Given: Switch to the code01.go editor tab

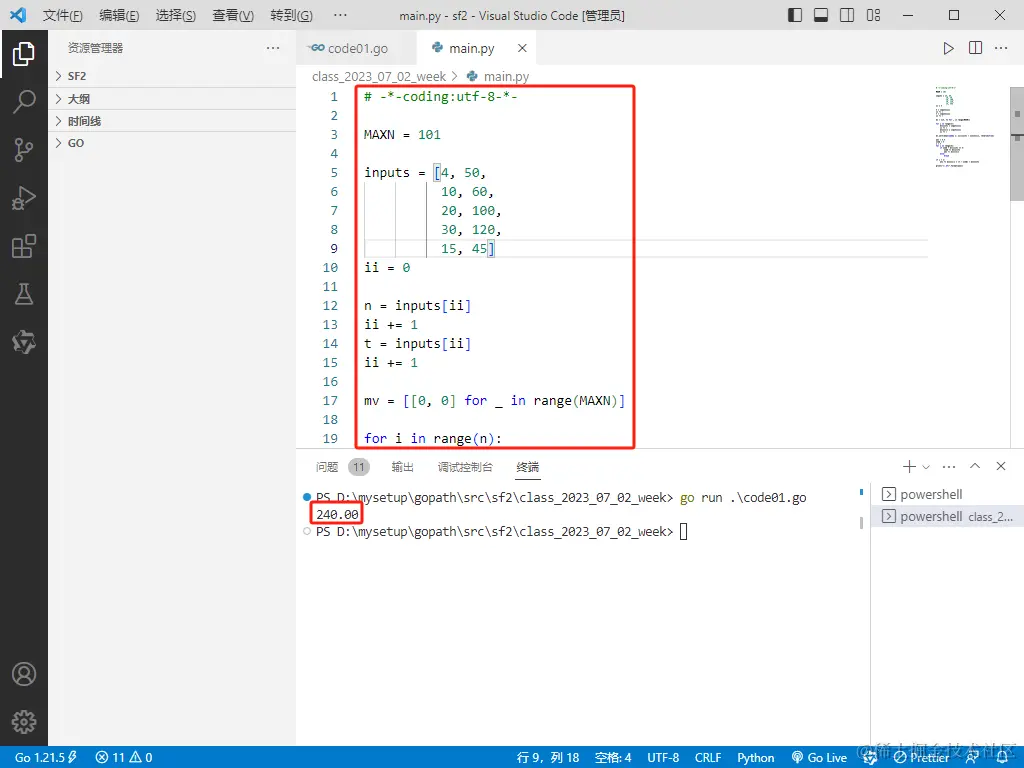Looking at the screenshot, I should 357,48.
